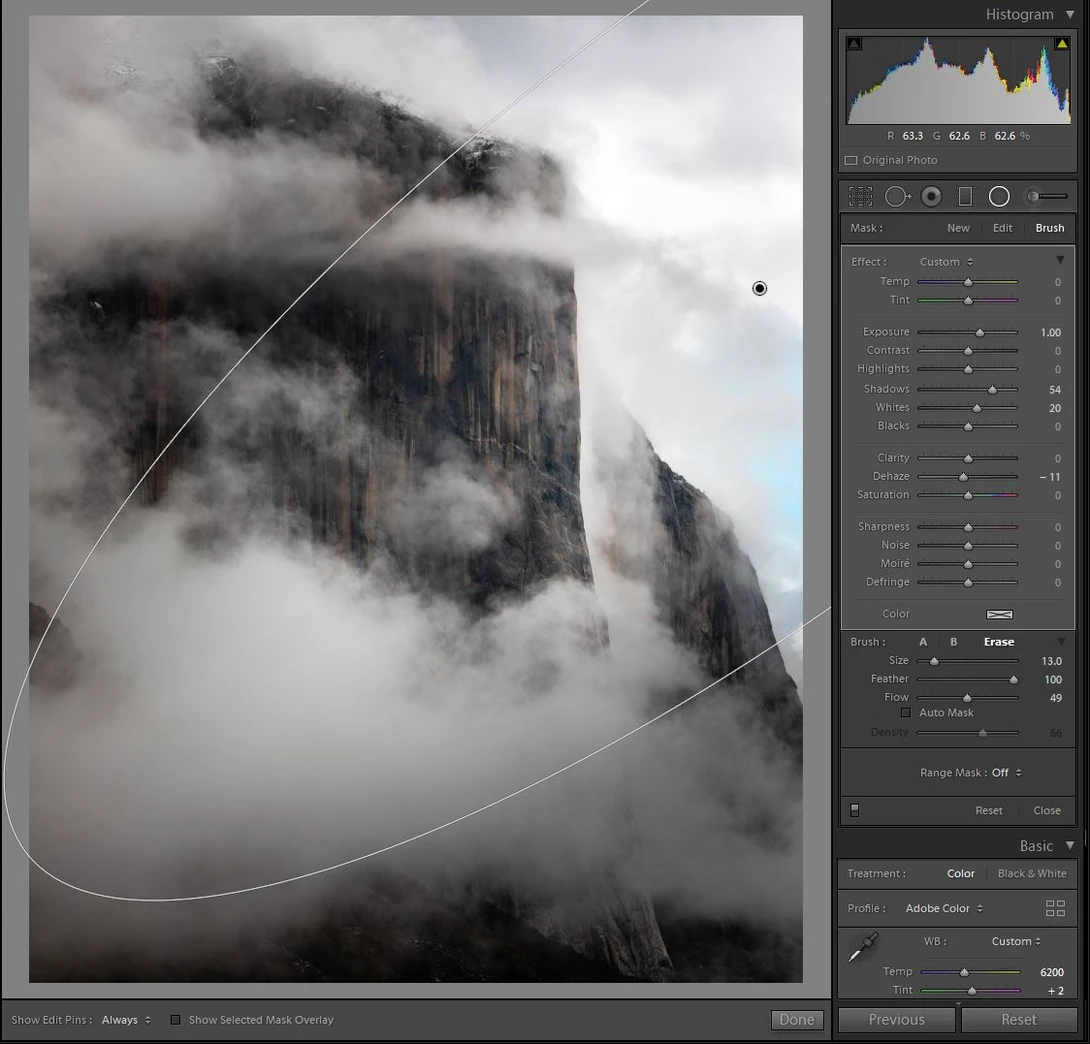The width and height of the screenshot is (1090, 1044).
Task: Click the Feather value 100 field
Action: (x=1053, y=680)
